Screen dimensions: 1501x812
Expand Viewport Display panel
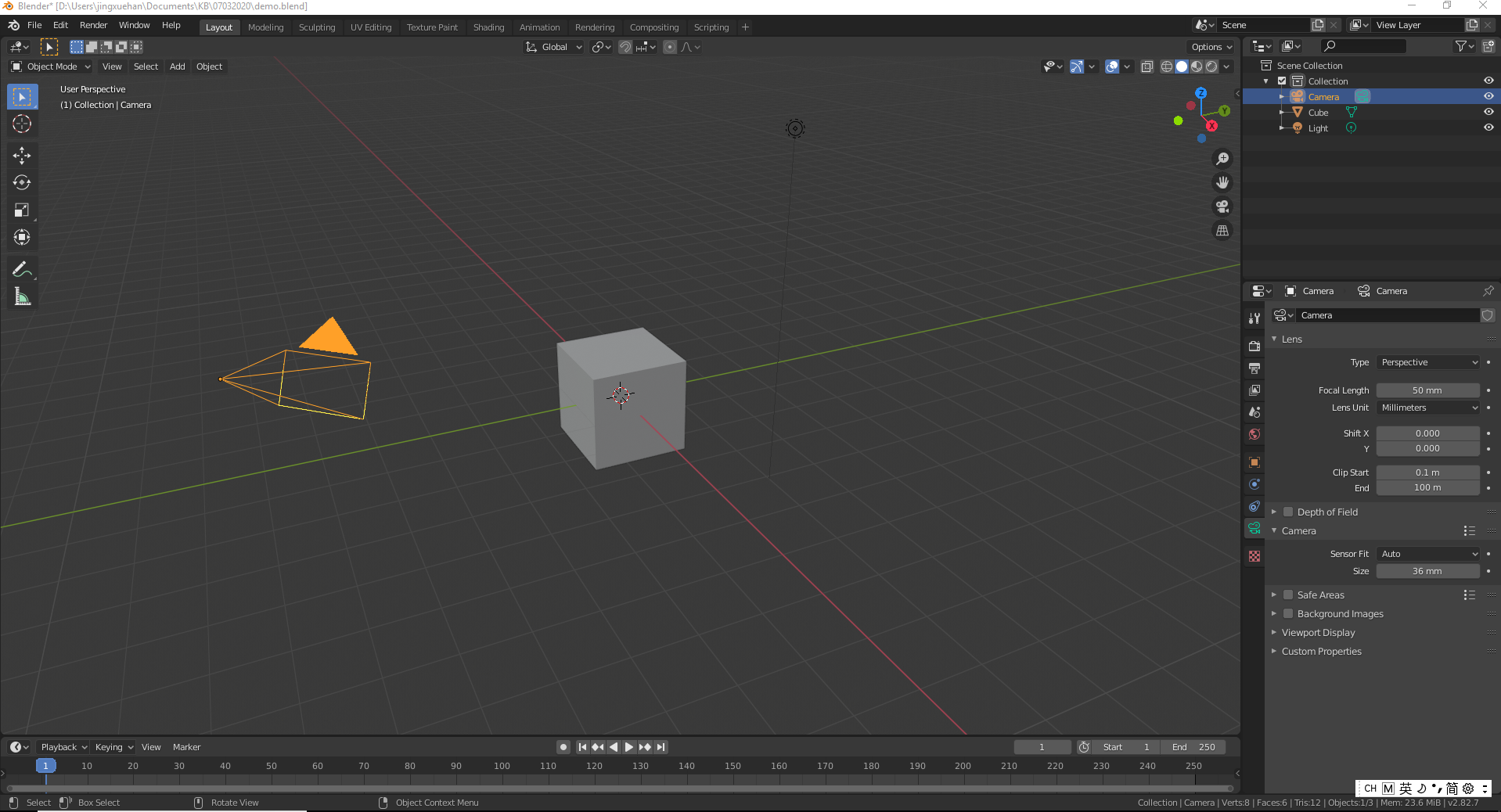click(1319, 632)
